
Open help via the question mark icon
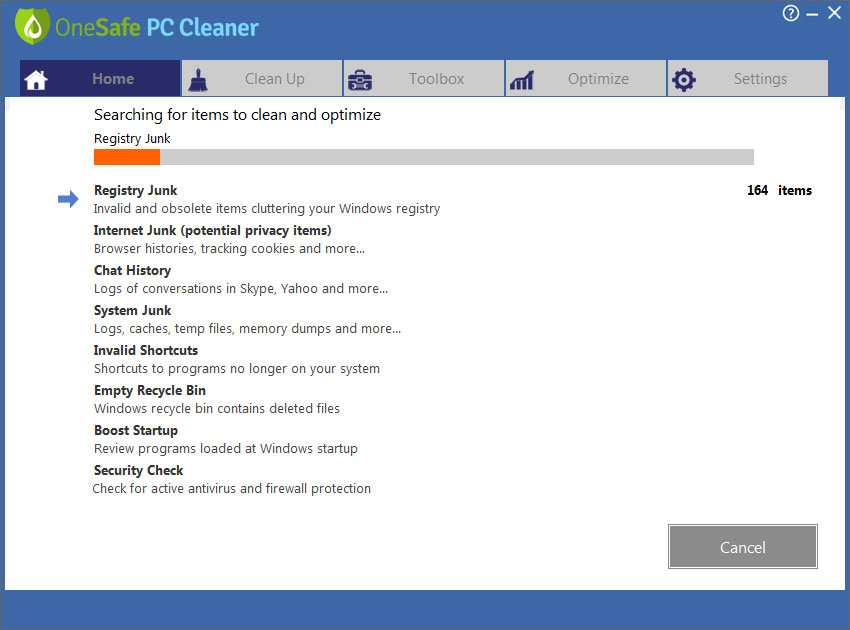791,13
